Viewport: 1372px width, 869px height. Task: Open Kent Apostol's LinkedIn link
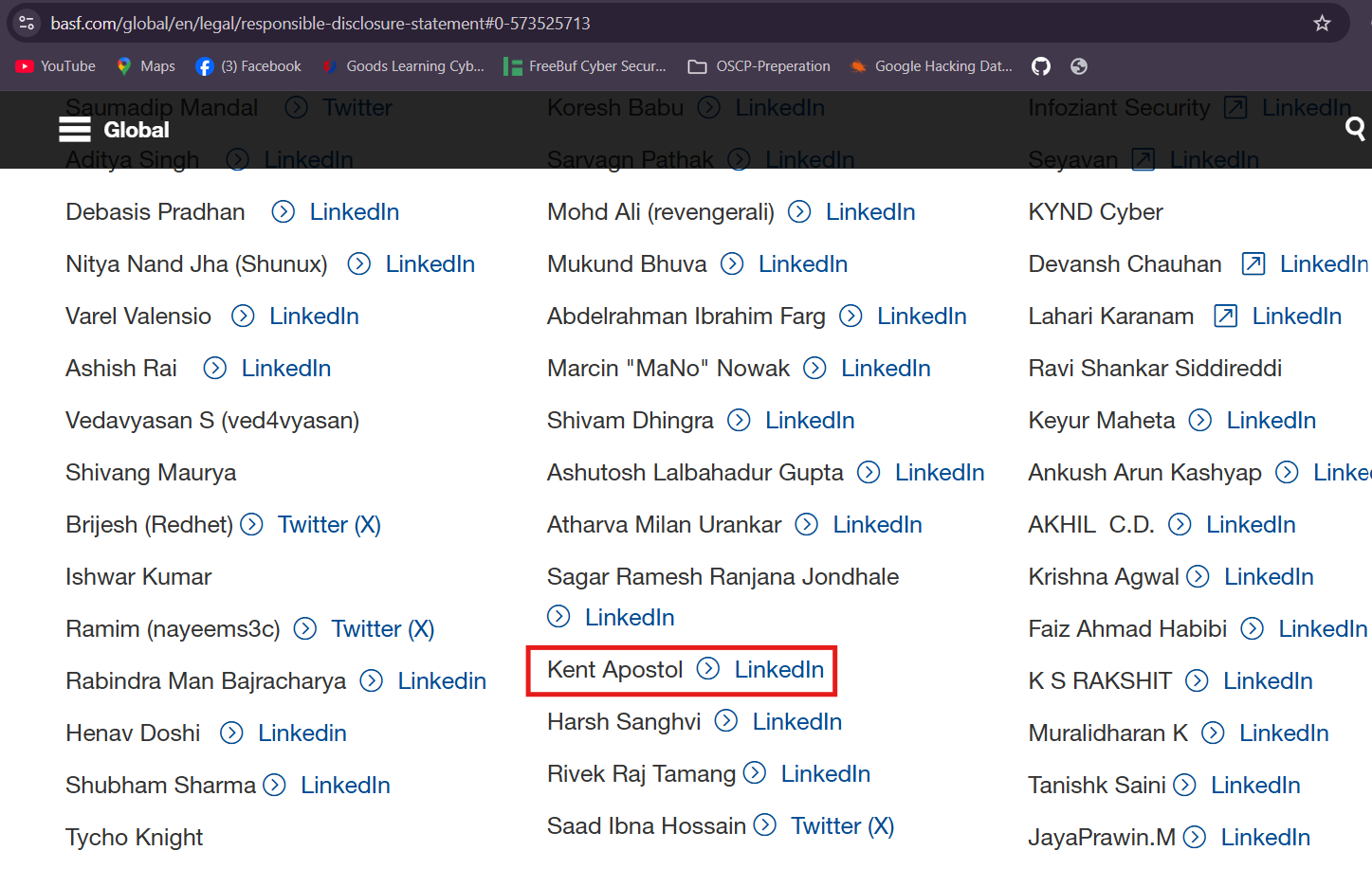click(778, 670)
